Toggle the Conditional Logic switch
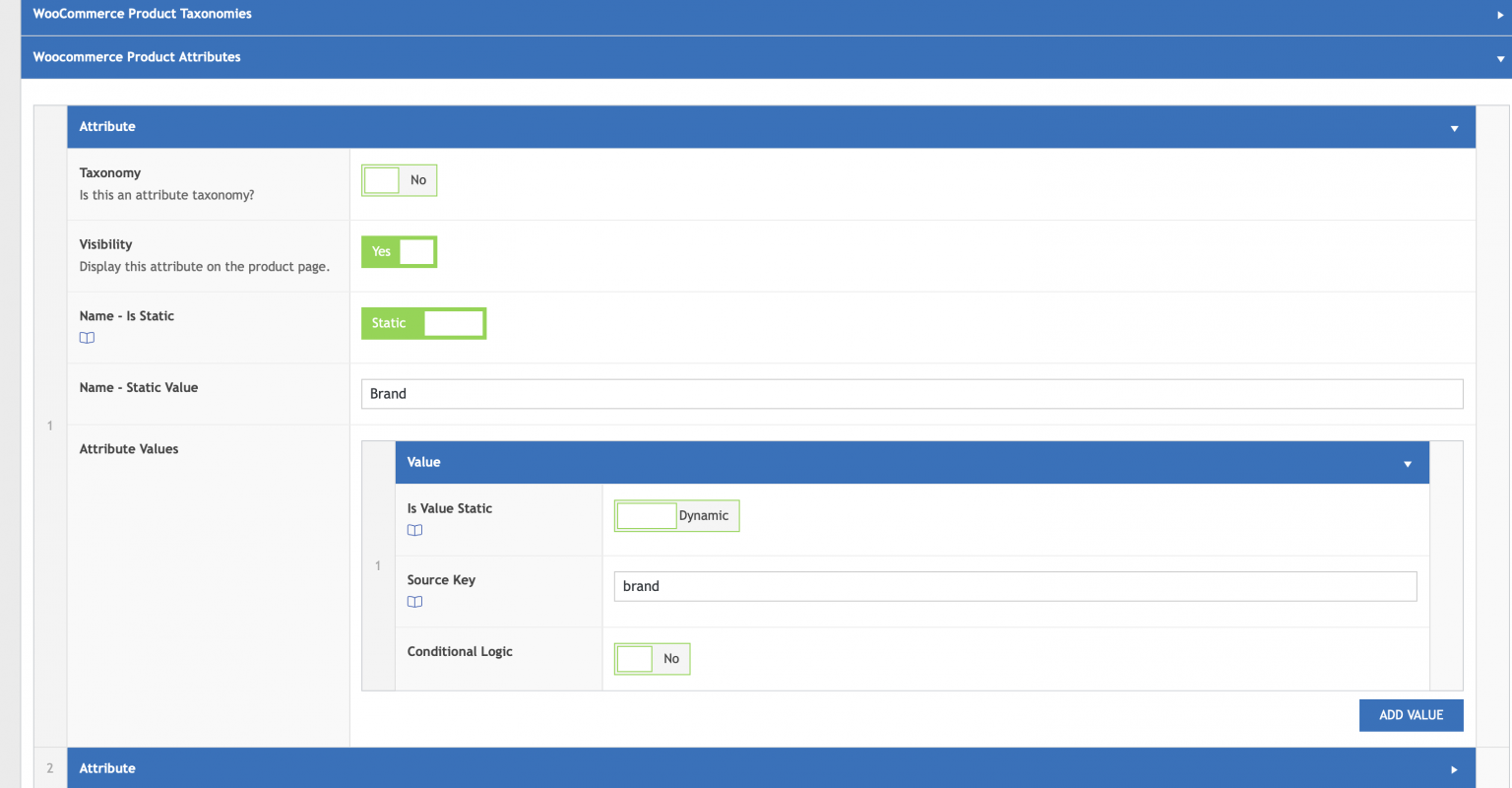 pyautogui.click(x=652, y=659)
